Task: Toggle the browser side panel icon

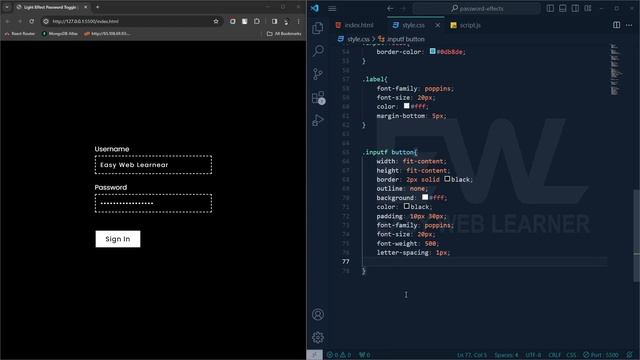Action: click(x=274, y=21)
